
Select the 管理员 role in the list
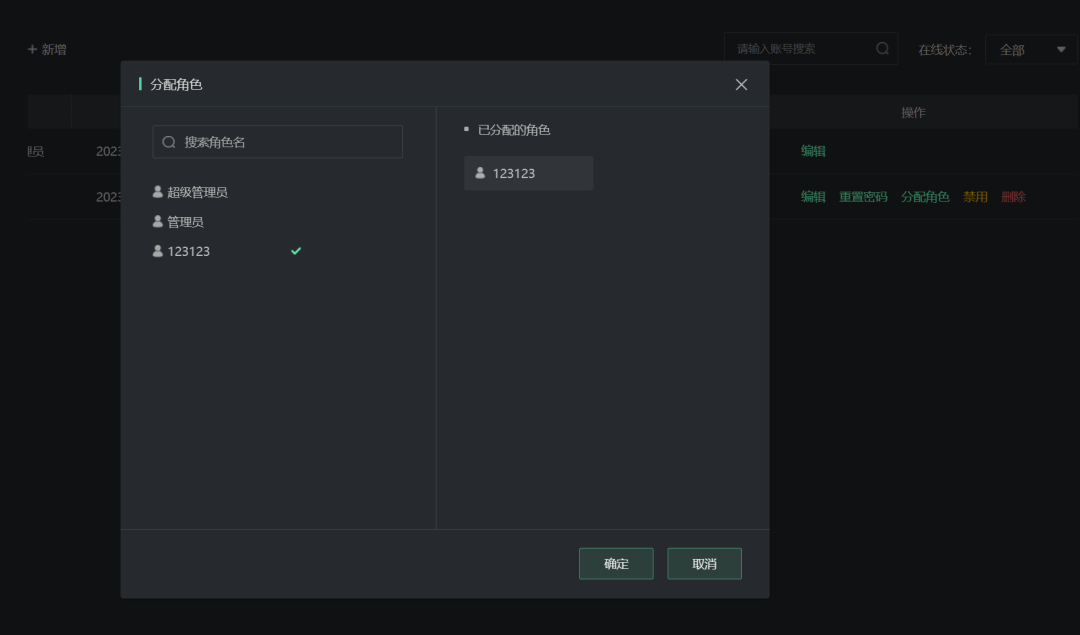[x=186, y=222]
